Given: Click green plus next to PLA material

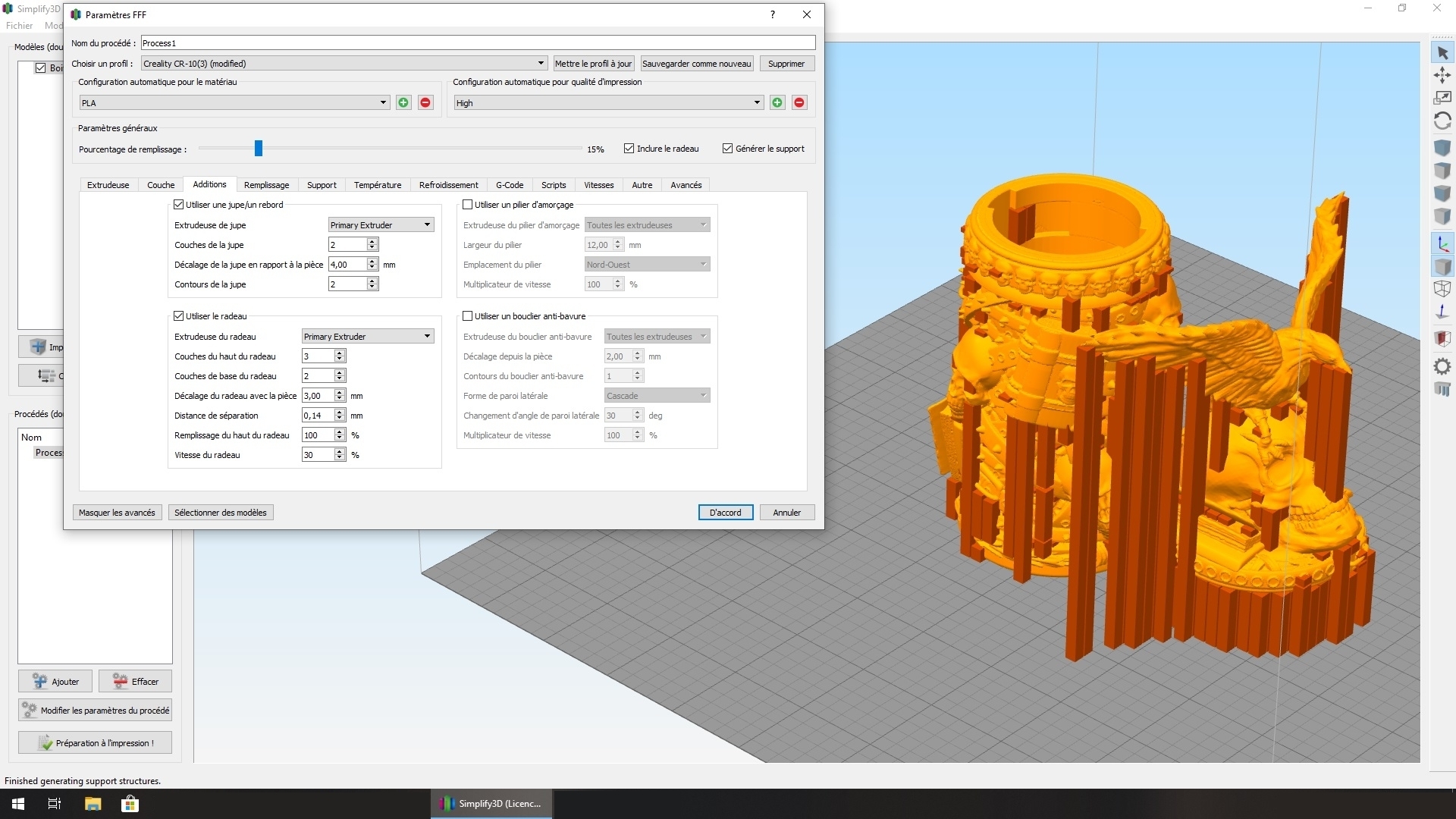Looking at the screenshot, I should click(403, 103).
